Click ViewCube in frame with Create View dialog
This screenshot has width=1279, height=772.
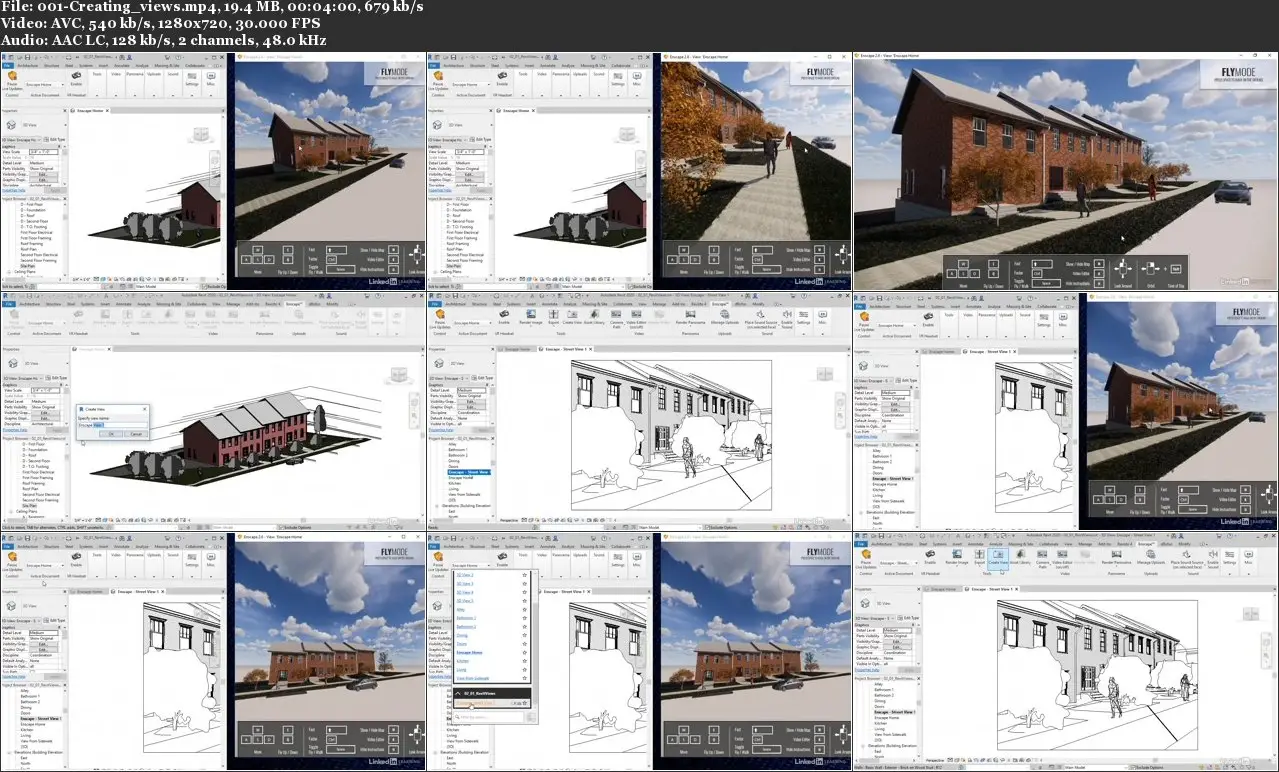[x=399, y=375]
